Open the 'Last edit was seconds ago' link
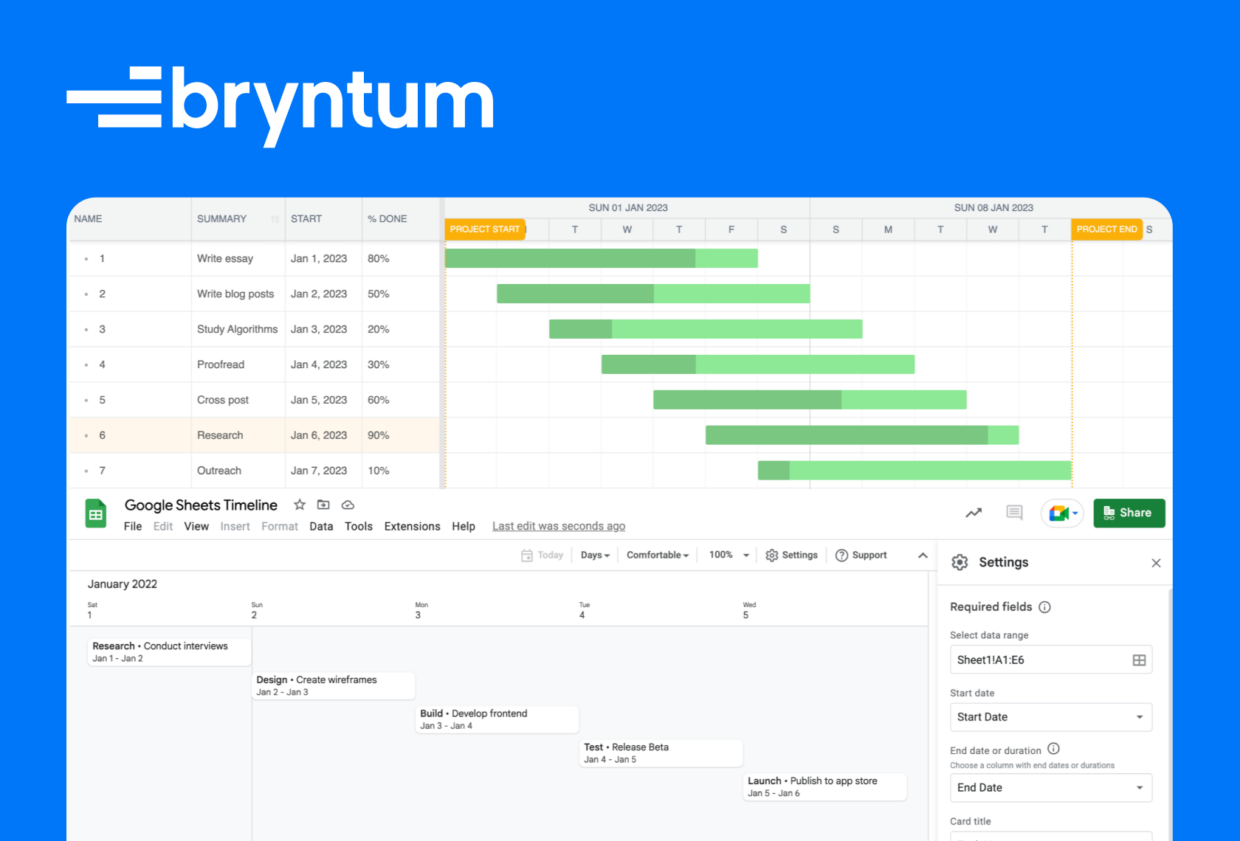This screenshot has height=841, width=1240. (x=558, y=526)
